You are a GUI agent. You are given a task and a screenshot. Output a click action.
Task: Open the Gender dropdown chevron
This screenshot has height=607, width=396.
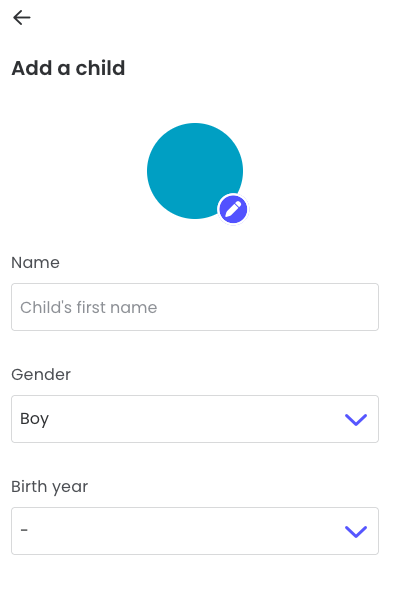(x=356, y=419)
